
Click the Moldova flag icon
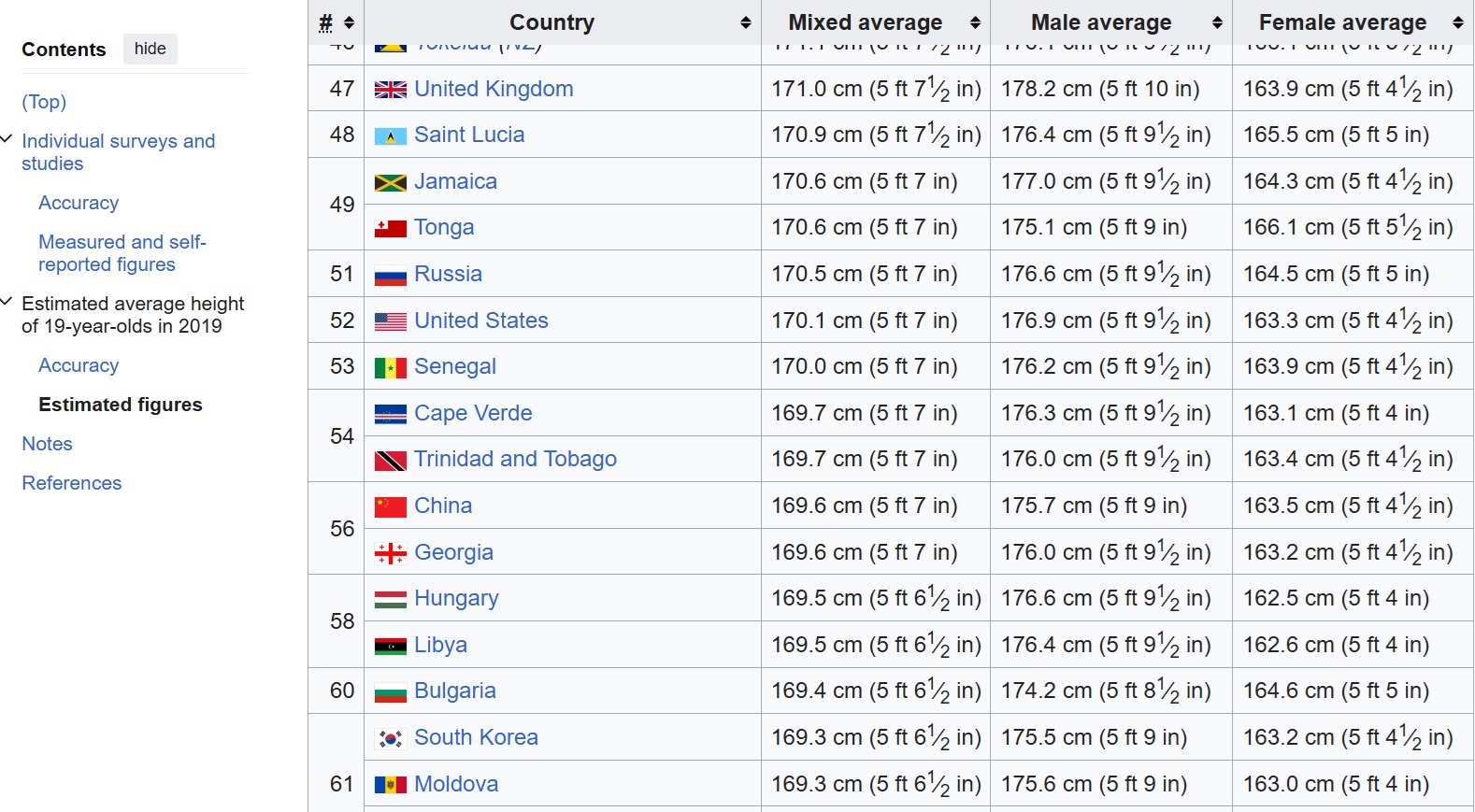coord(390,785)
